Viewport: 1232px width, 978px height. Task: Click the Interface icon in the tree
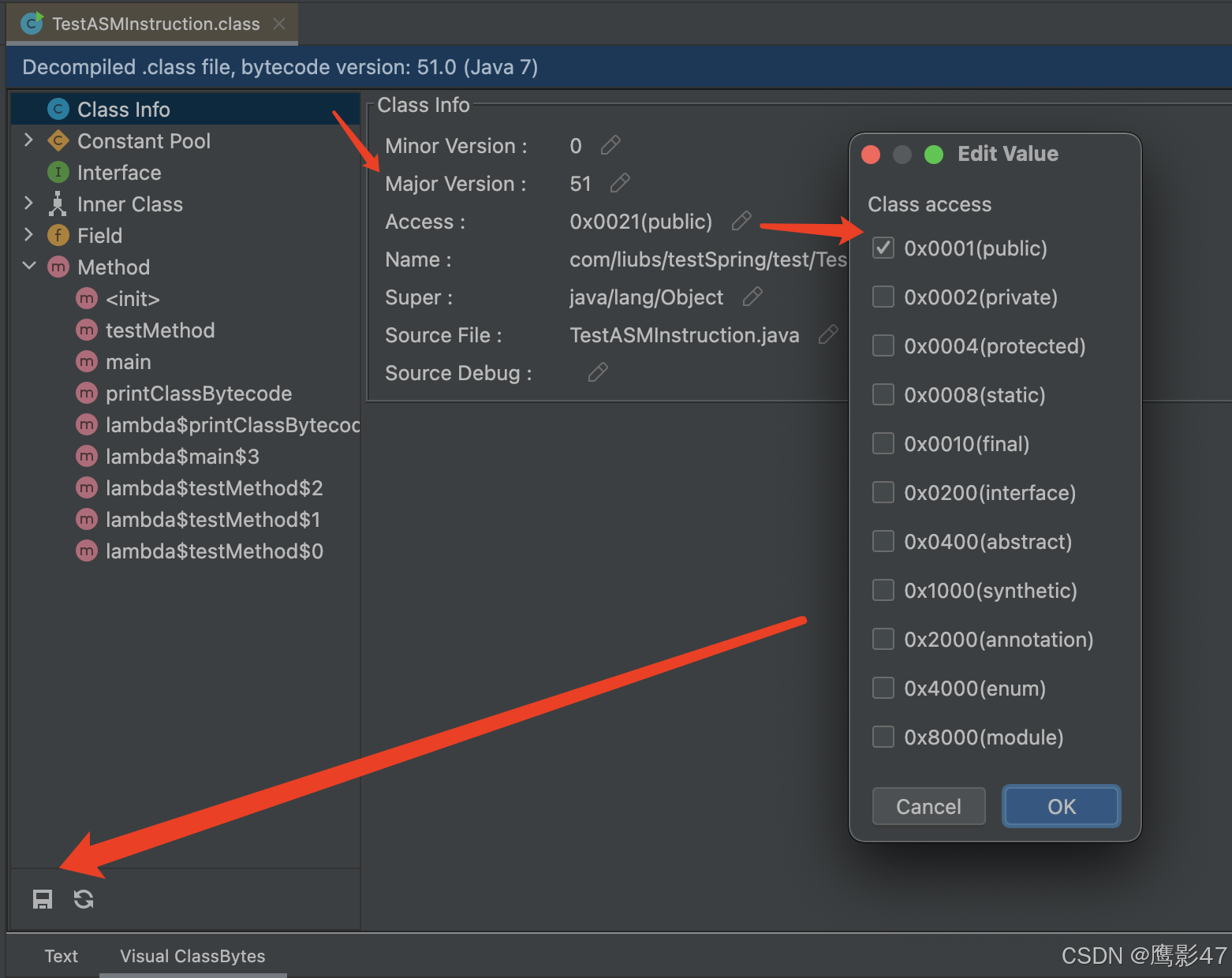58,172
